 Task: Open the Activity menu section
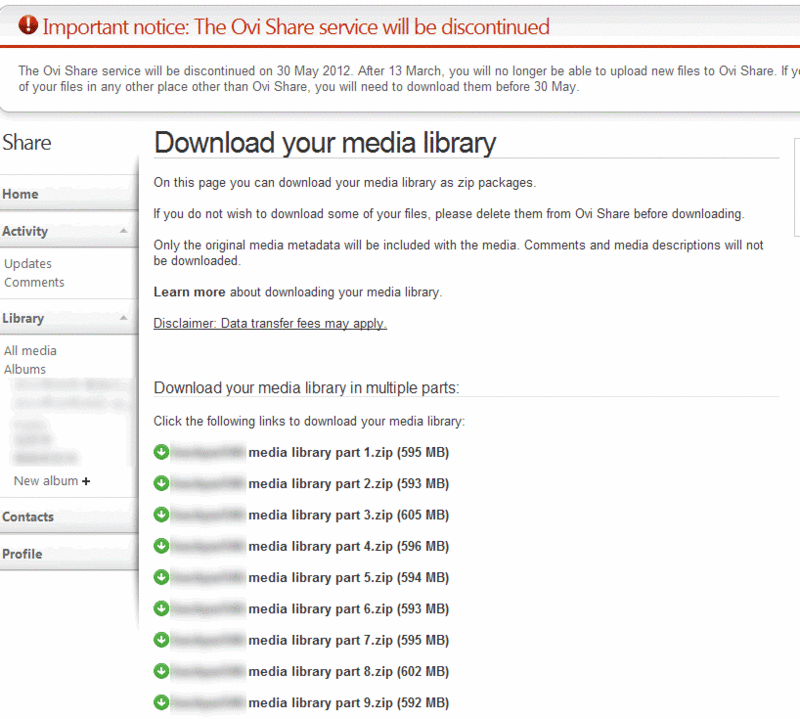[x=69, y=231]
